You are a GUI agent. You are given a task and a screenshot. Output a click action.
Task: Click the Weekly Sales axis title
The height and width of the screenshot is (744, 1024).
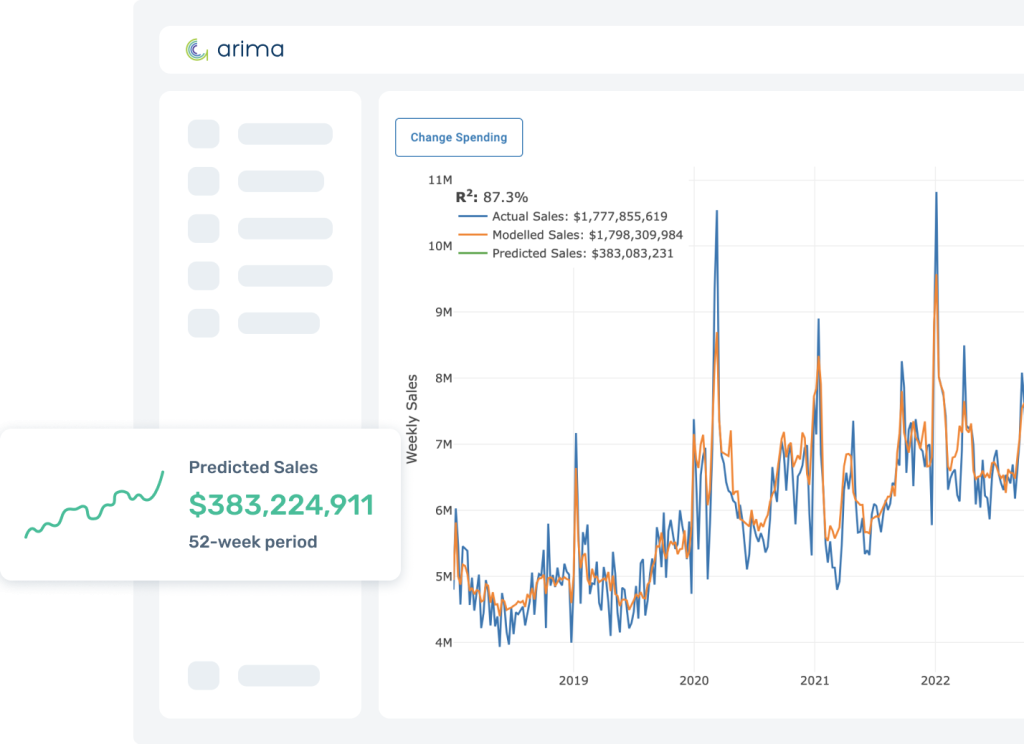pos(412,418)
